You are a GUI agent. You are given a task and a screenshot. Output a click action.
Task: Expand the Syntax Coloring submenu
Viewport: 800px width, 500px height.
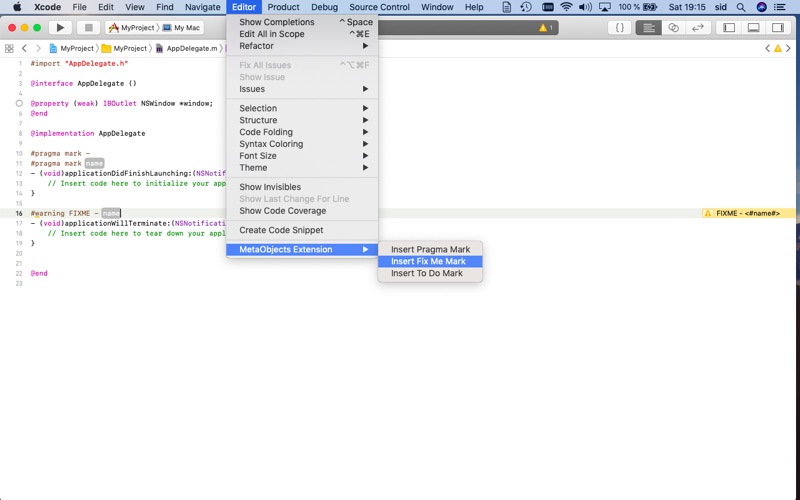(302, 144)
